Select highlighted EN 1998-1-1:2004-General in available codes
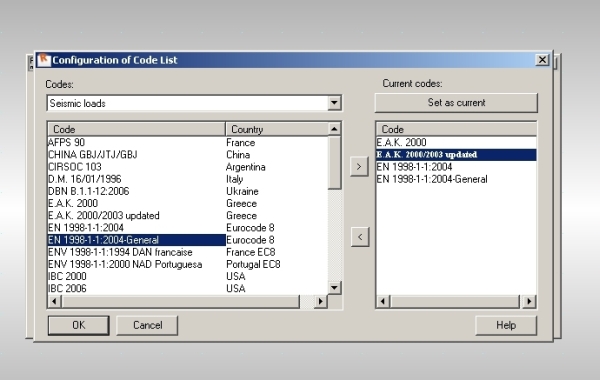This screenshot has height=380, width=600. (137, 240)
